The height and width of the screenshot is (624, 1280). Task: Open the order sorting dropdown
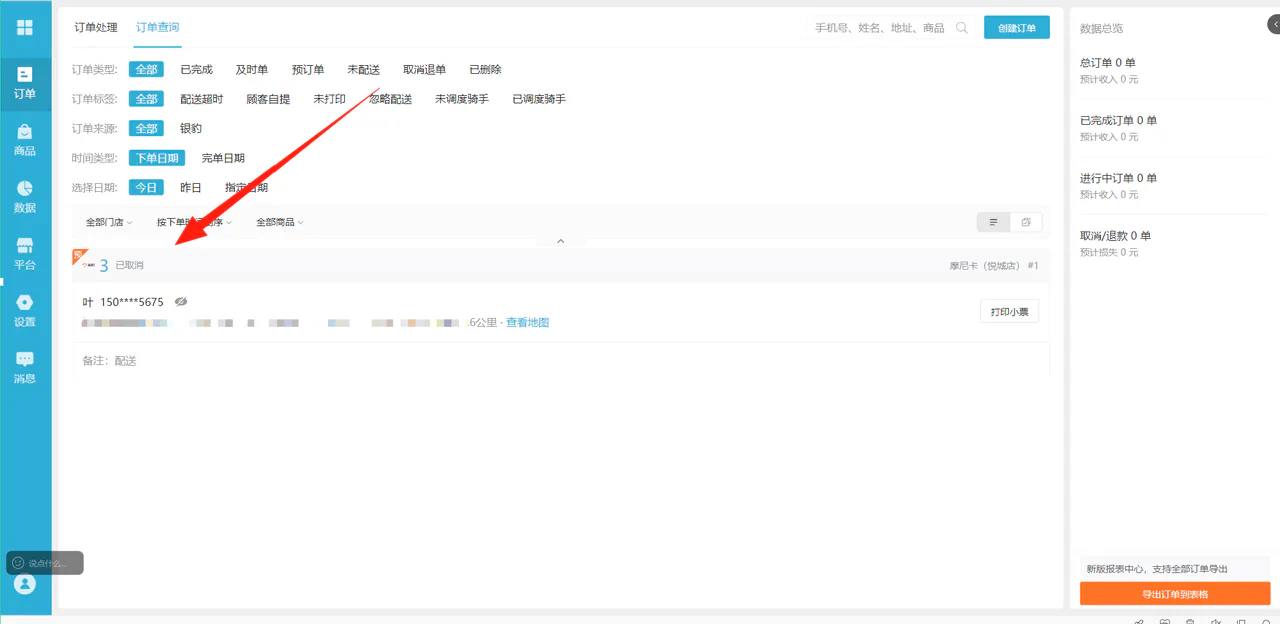point(194,222)
